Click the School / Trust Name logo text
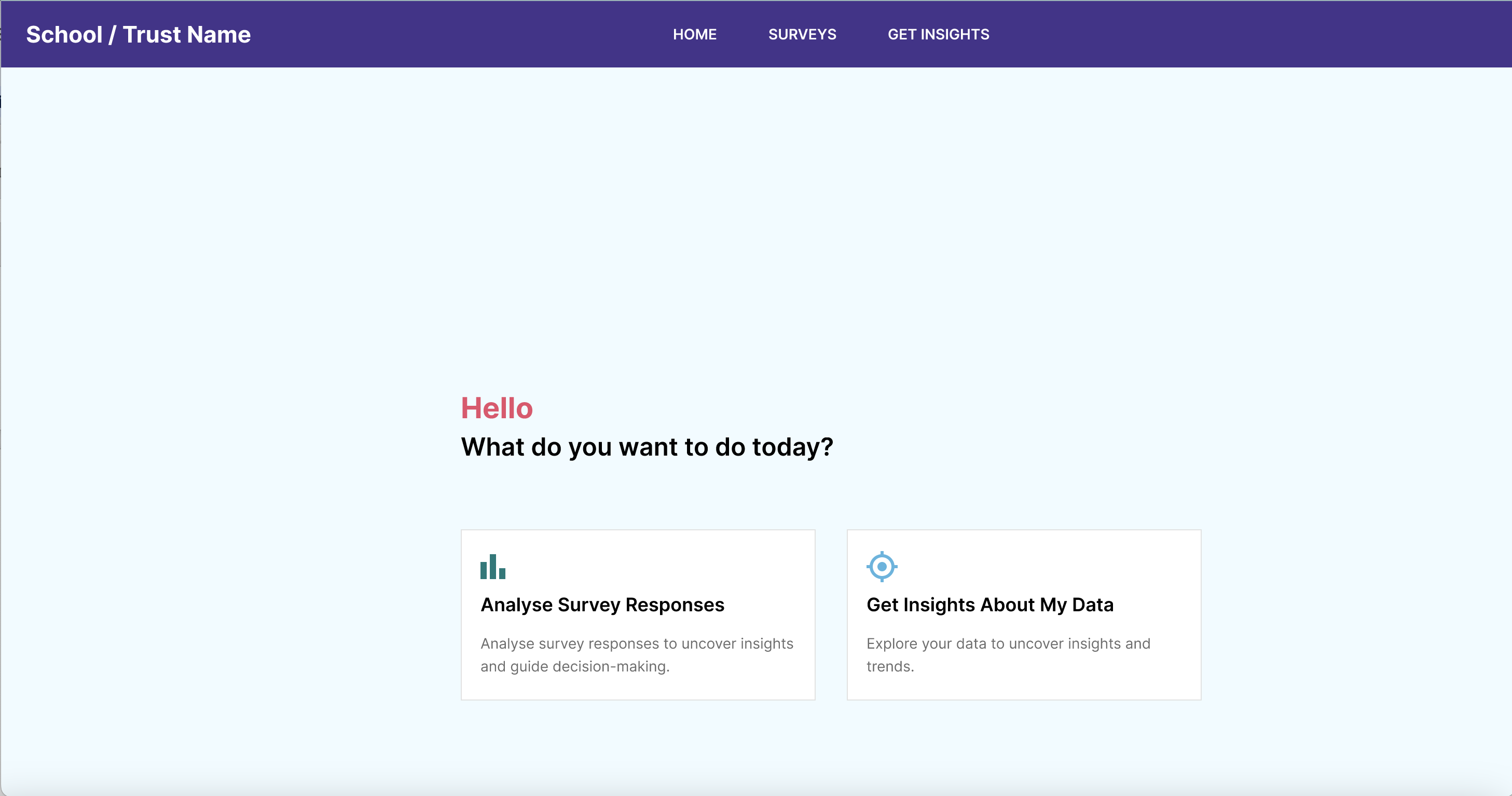1512x796 pixels. coord(139,35)
